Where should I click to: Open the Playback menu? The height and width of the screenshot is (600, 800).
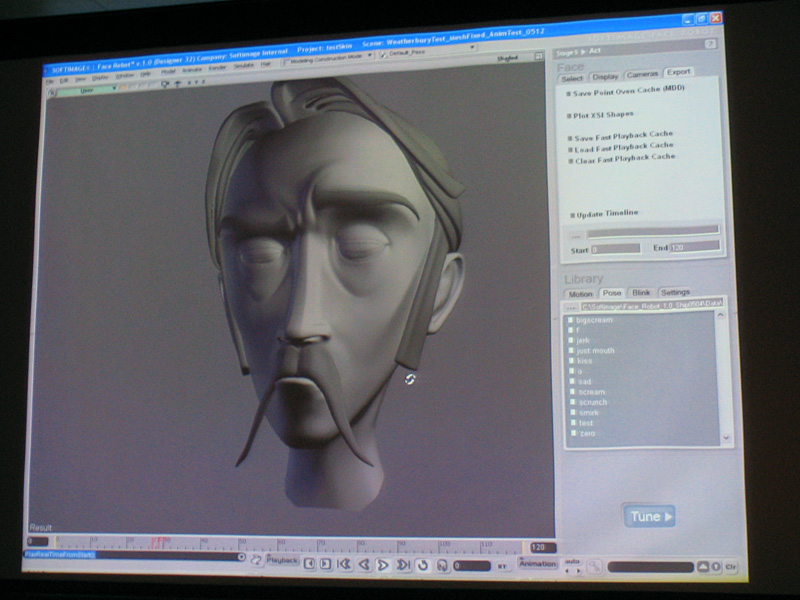coord(282,561)
